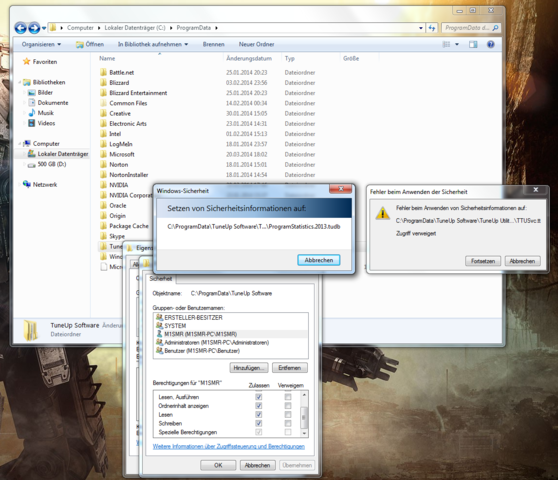Image resolution: width=558 pixels, height=480 pixels.
Task: Toggle Zulassen checkbox for Ordnerinhalt anzeigen
Action: click(259, 406)
